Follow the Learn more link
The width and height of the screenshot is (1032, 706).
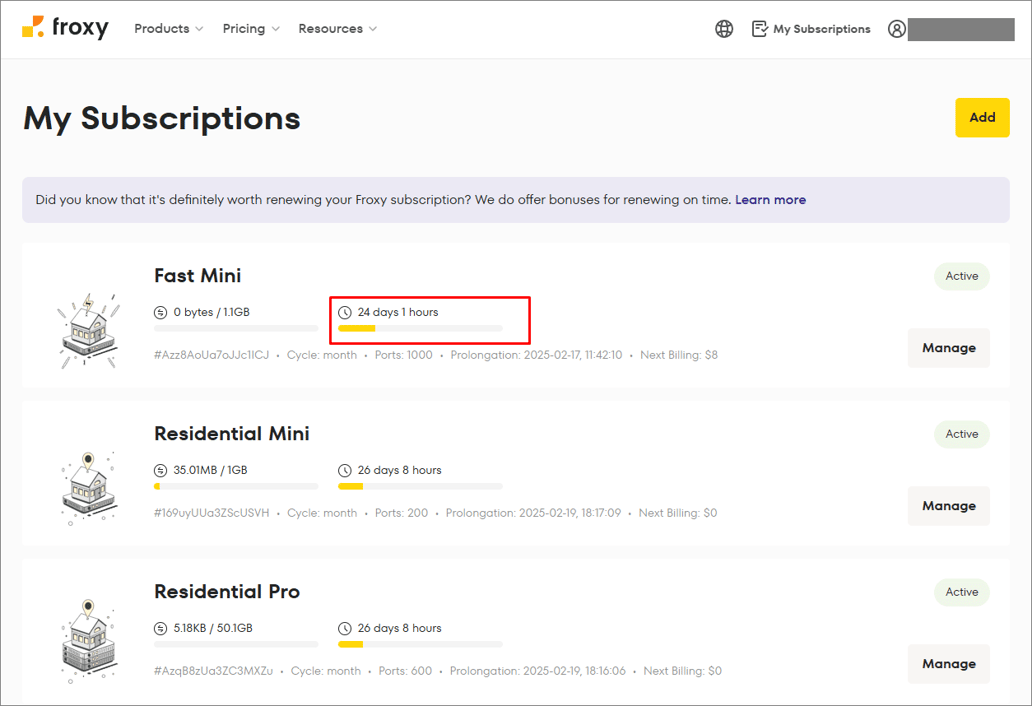click(x=770, y=200)
